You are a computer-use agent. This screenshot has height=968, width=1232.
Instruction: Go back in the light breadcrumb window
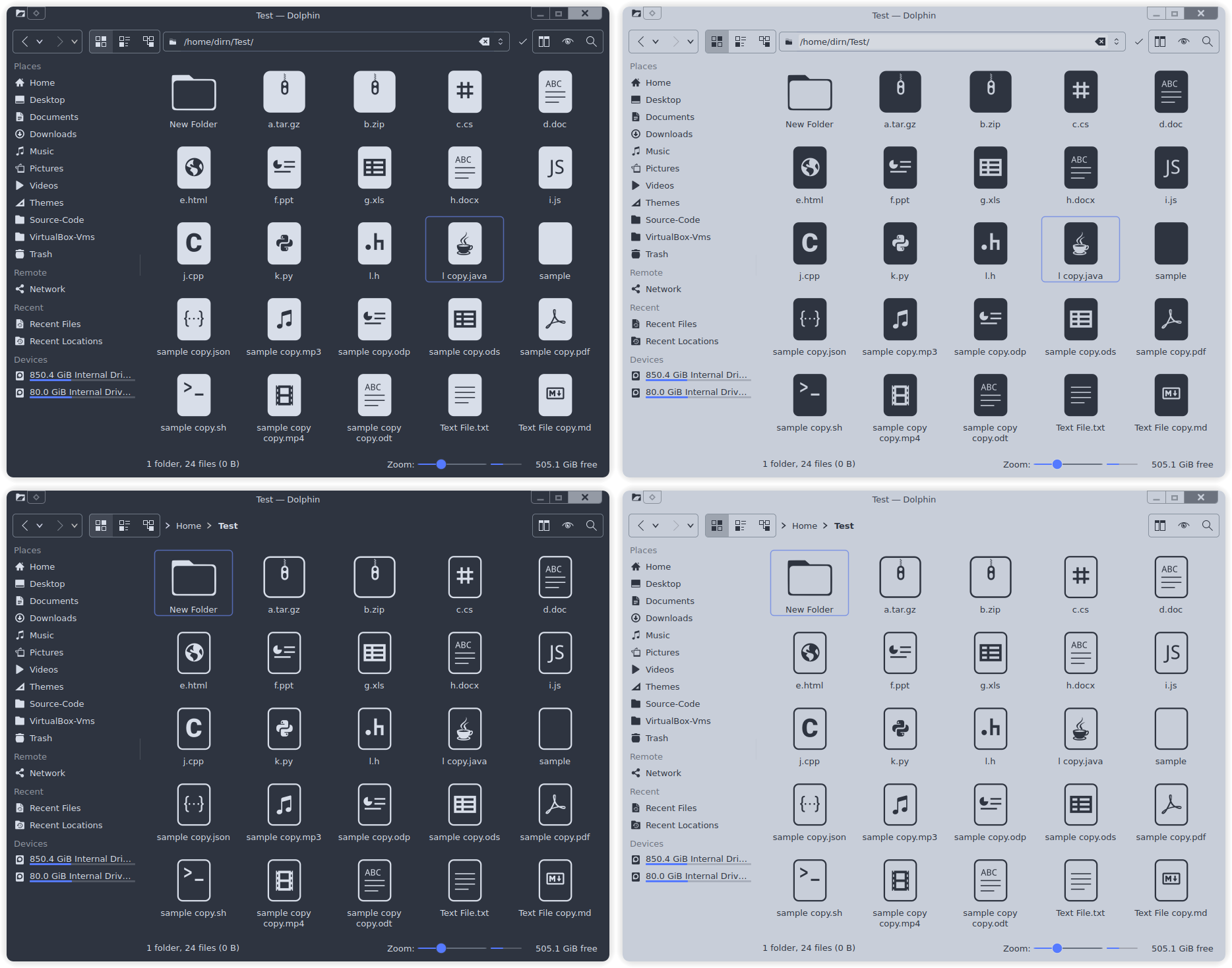pyautogui.click(x=640, y=526)
